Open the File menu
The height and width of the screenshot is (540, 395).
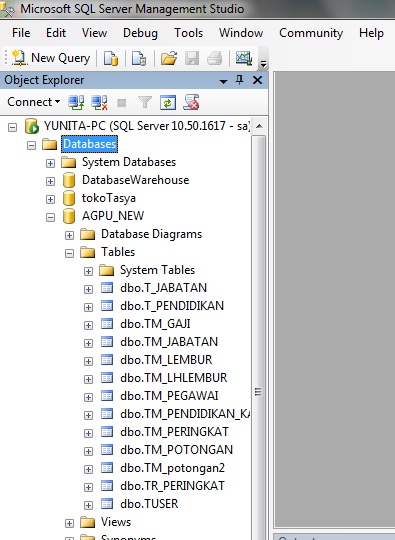pos(21,33)
